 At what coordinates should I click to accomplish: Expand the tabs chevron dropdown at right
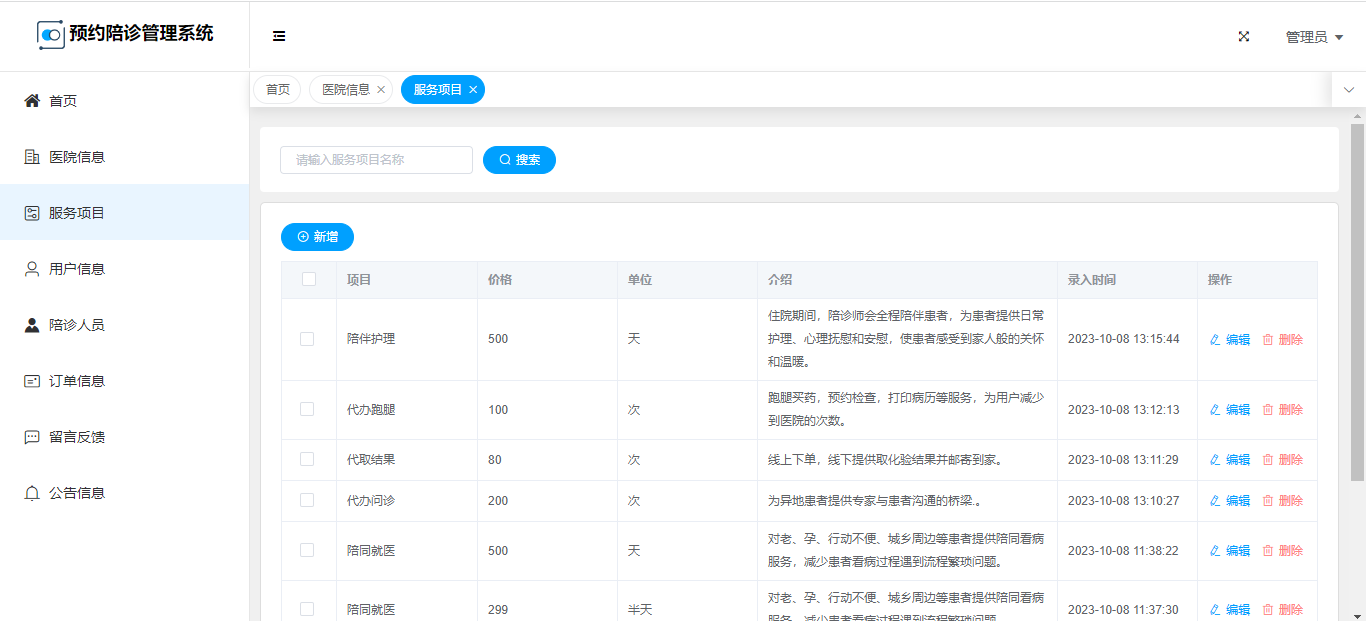1348,90
